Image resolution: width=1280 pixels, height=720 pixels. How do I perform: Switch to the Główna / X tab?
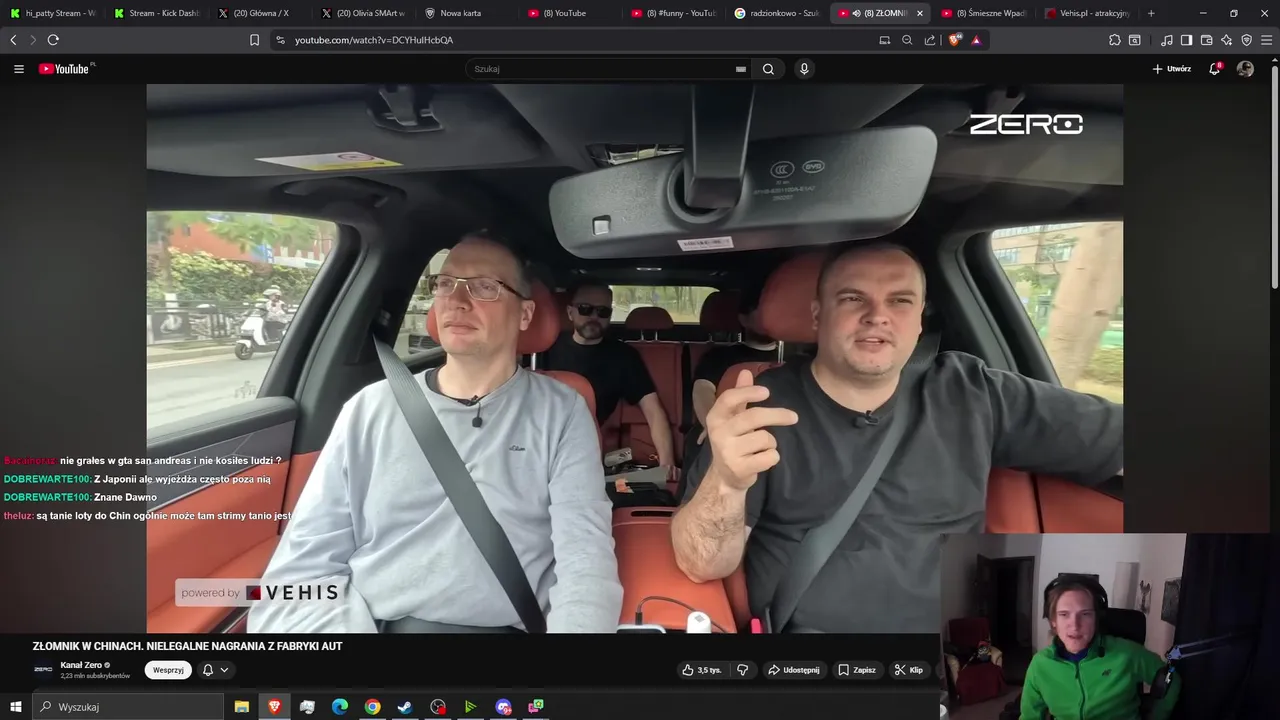pyautogui.click(x=260, y=13)
